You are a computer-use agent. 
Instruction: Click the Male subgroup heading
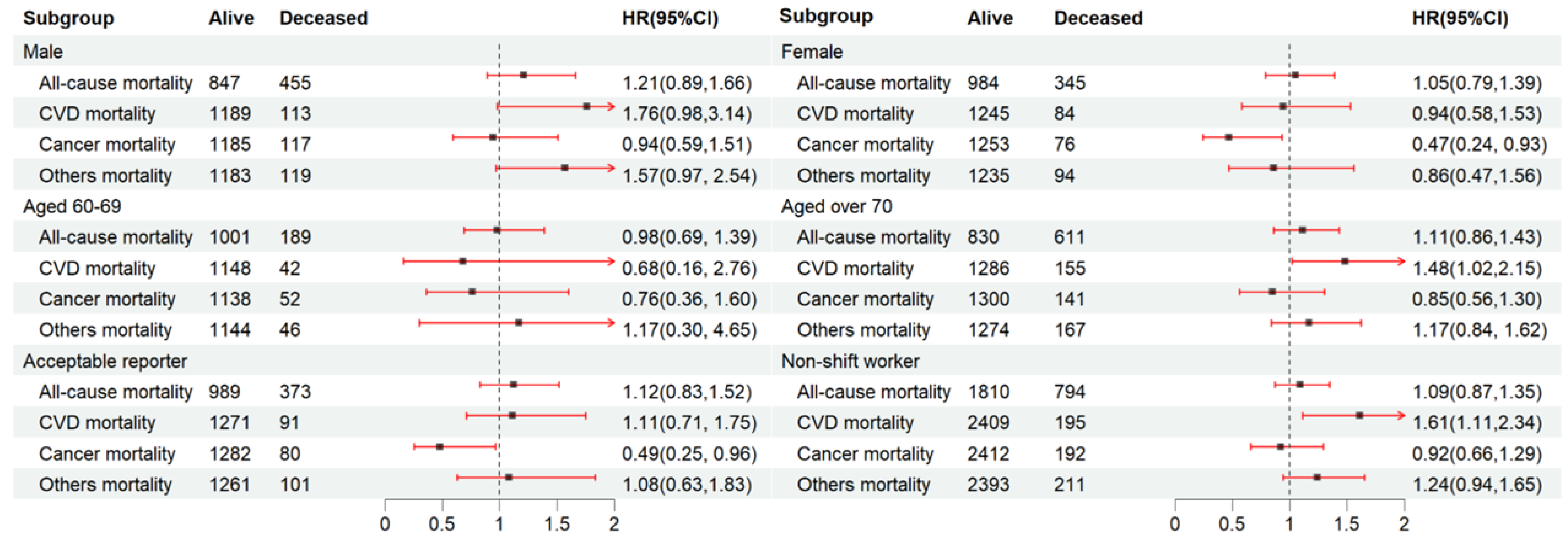(43, 52)
